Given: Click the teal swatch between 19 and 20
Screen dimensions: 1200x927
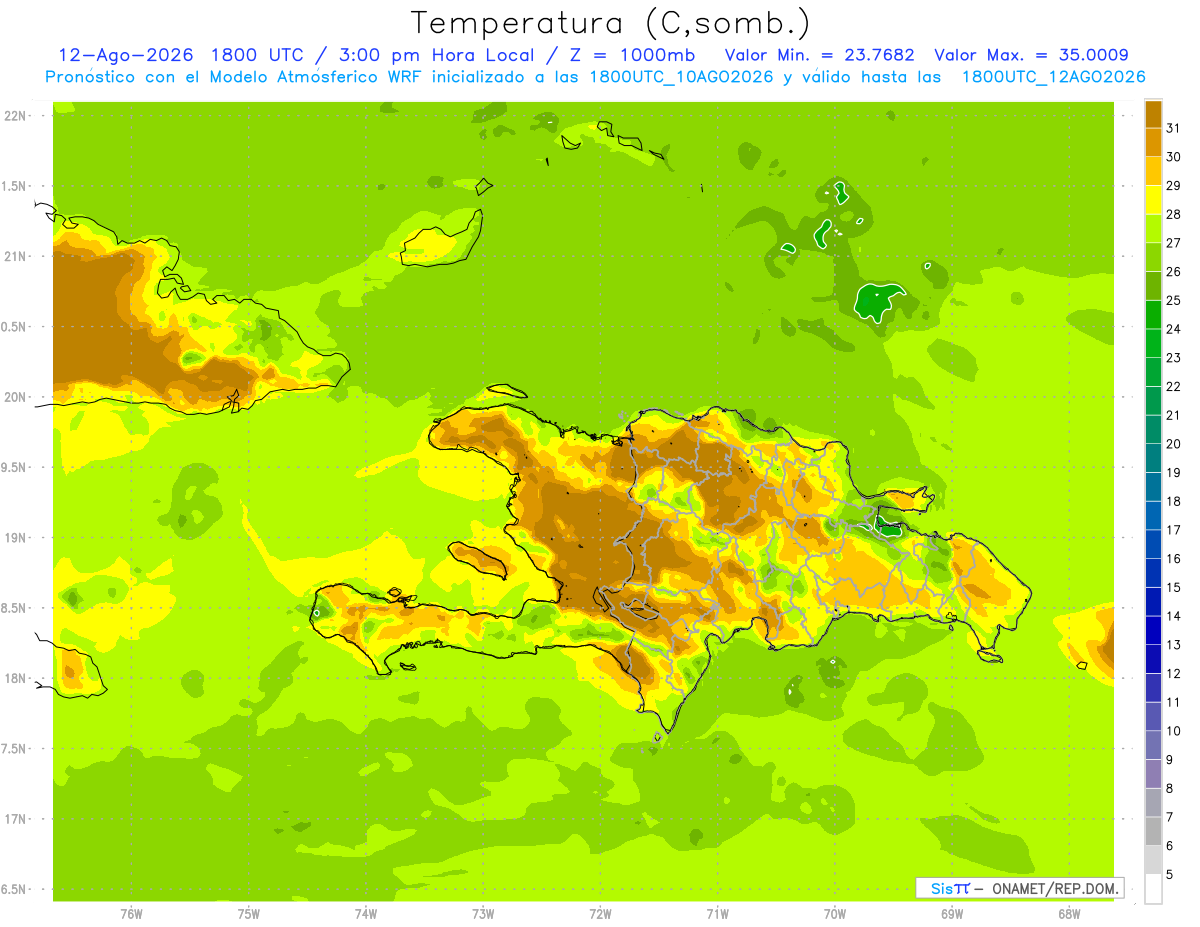Looking at the screenshot, I should click(1153, 458).
